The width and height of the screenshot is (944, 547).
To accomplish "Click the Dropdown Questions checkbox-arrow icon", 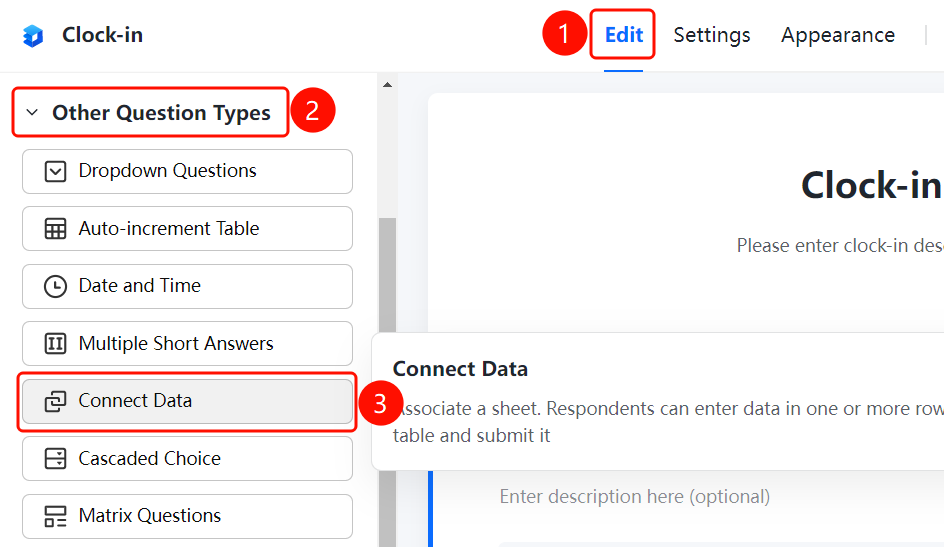I will click(55, 172).
